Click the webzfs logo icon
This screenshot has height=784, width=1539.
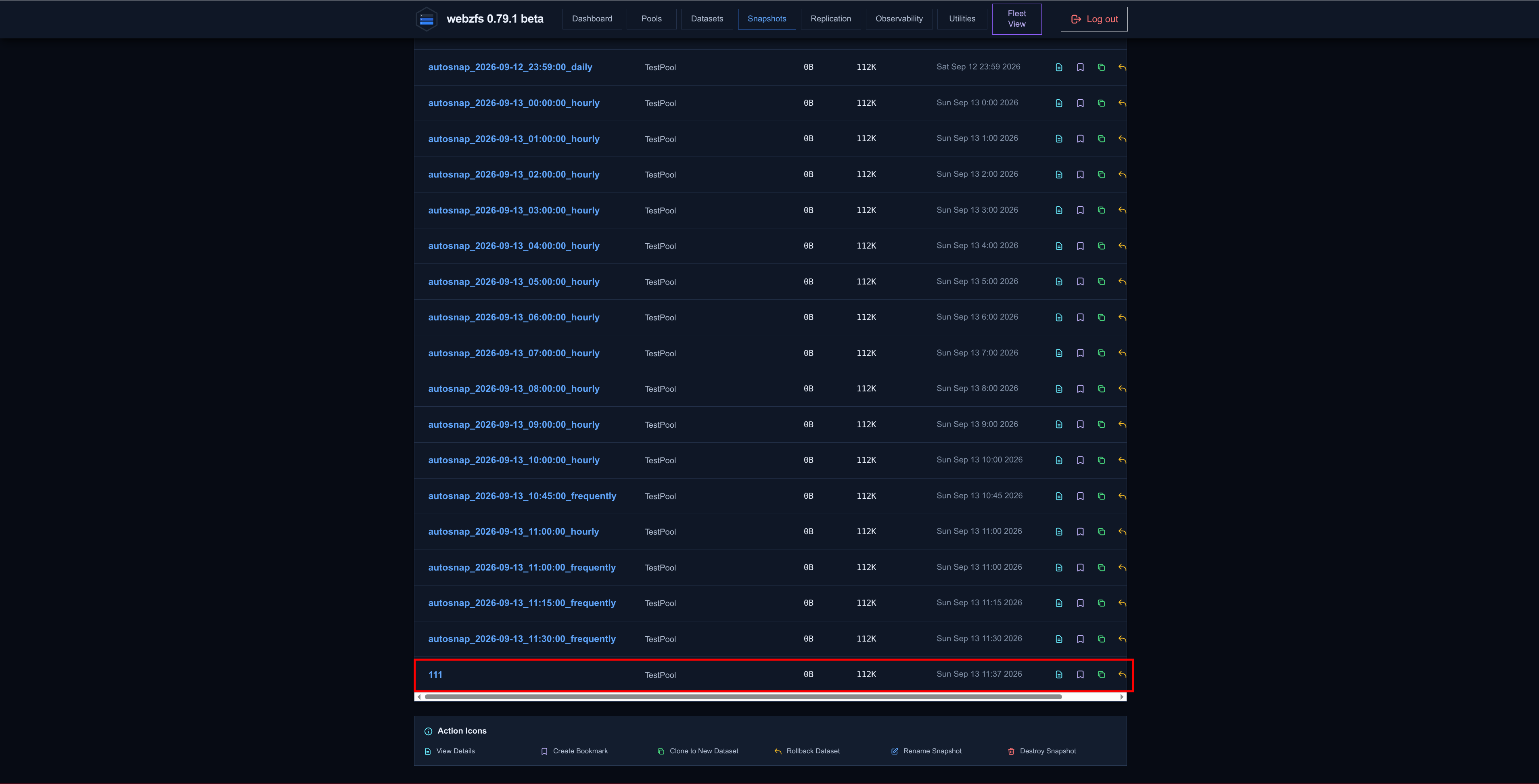click(x=427, y=19)
